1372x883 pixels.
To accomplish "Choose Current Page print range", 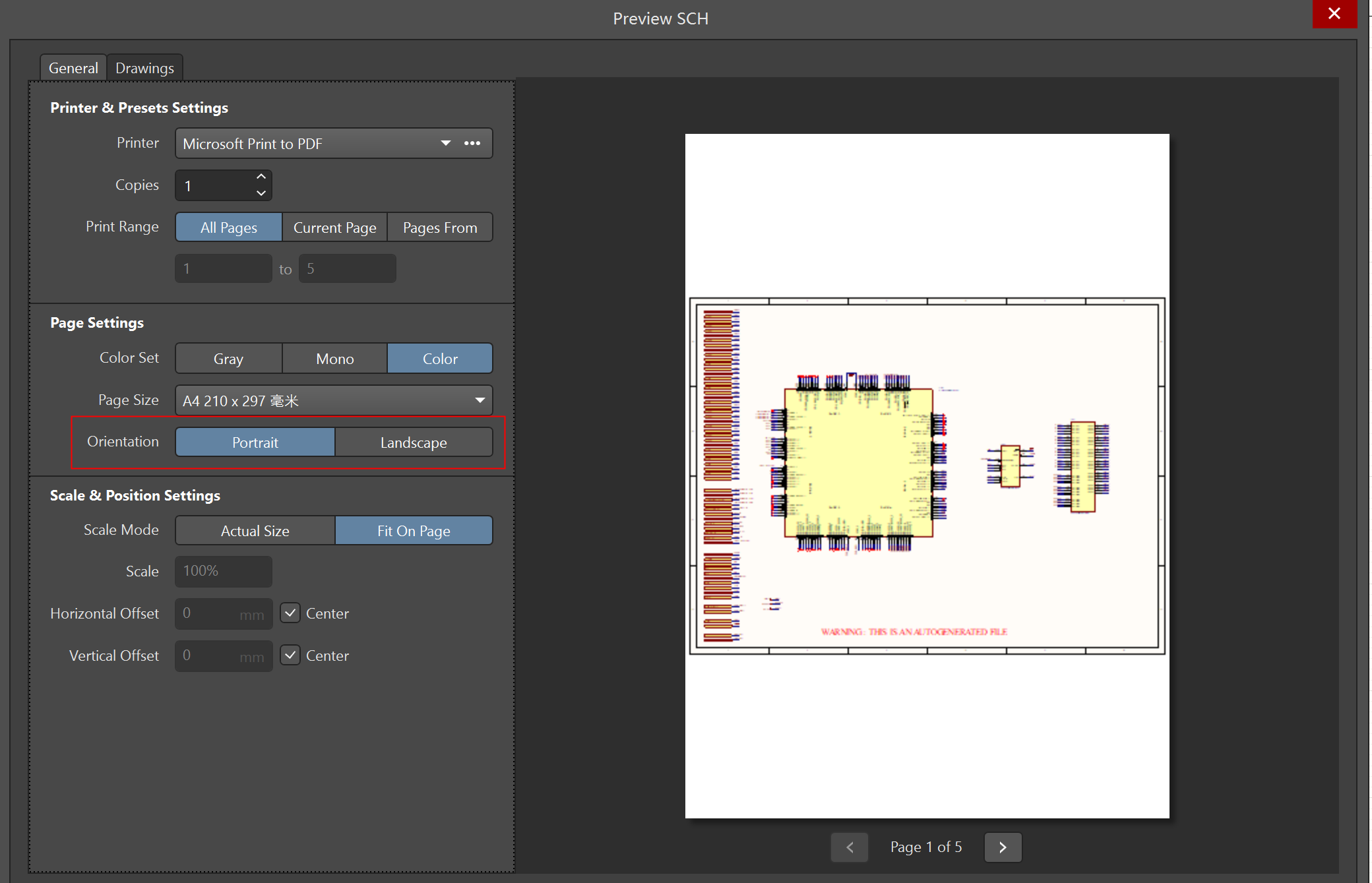I will coord(334,228).
